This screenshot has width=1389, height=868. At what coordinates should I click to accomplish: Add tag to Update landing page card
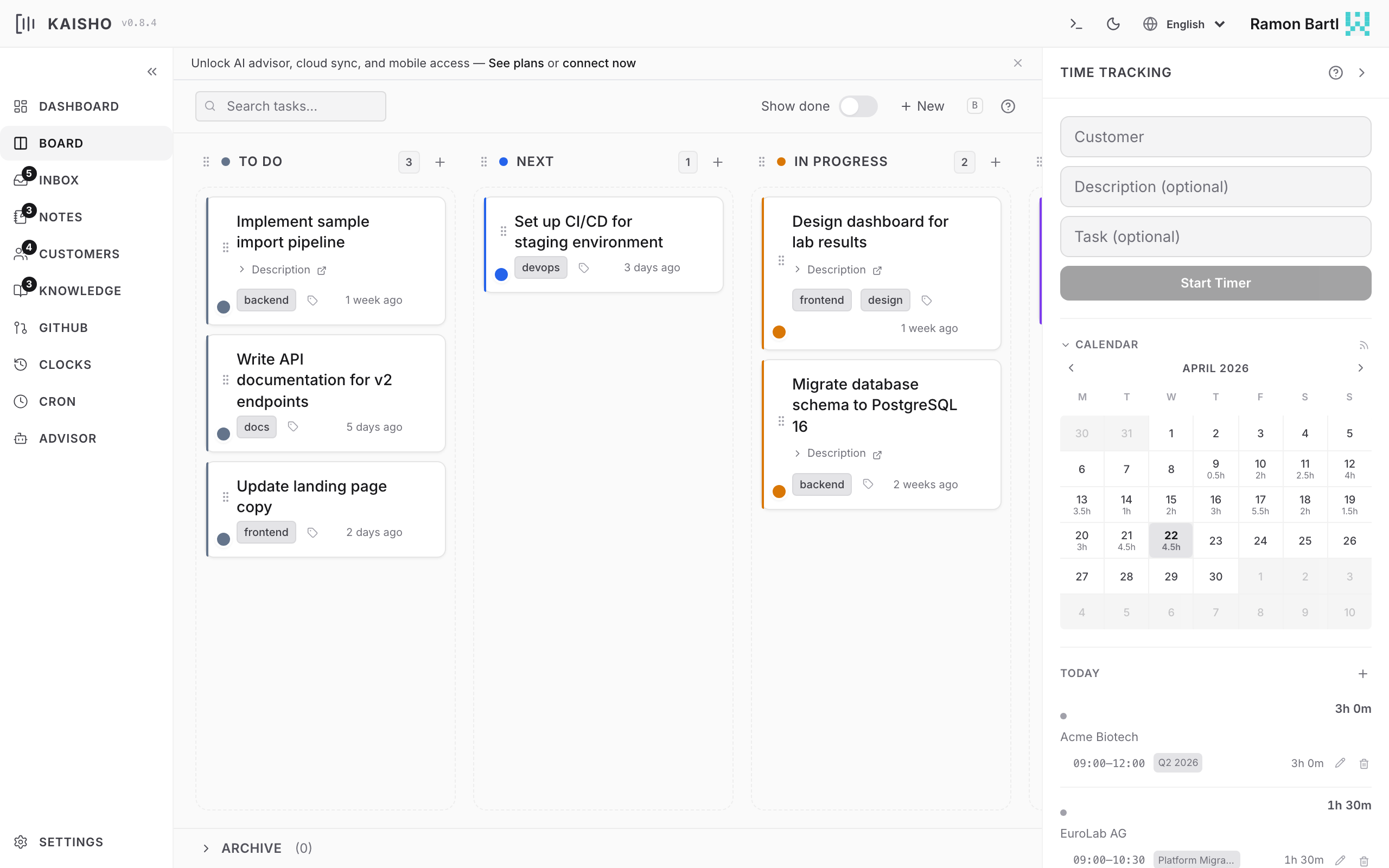(312, 533)
